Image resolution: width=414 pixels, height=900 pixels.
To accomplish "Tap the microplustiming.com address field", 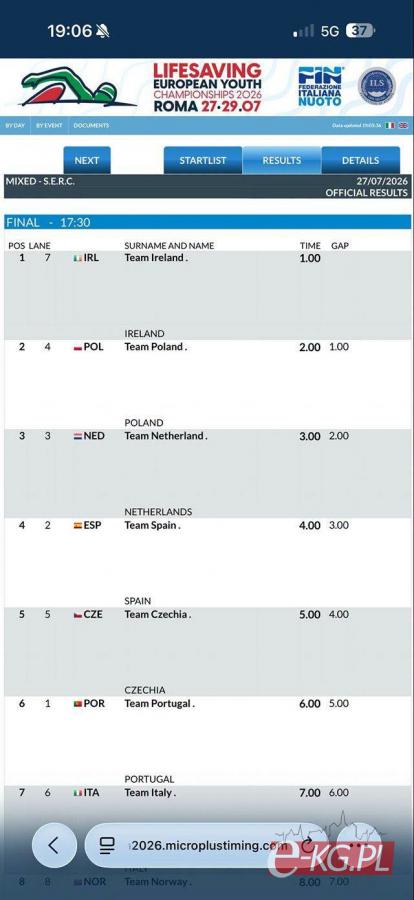I will pos(207,845).
